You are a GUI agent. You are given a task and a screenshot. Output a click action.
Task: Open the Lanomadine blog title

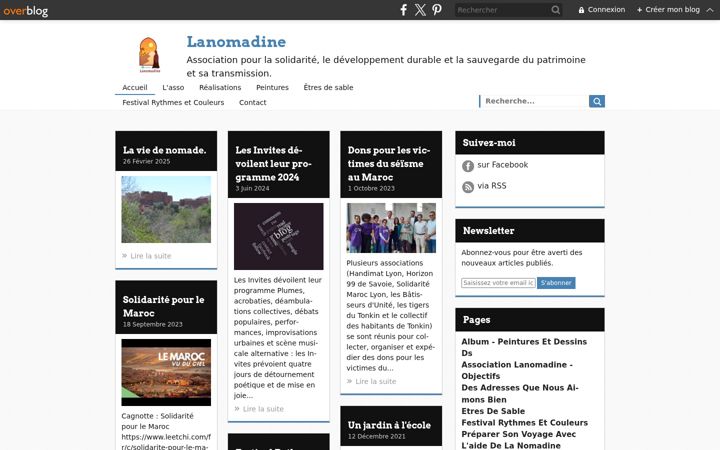coord(236,42)
